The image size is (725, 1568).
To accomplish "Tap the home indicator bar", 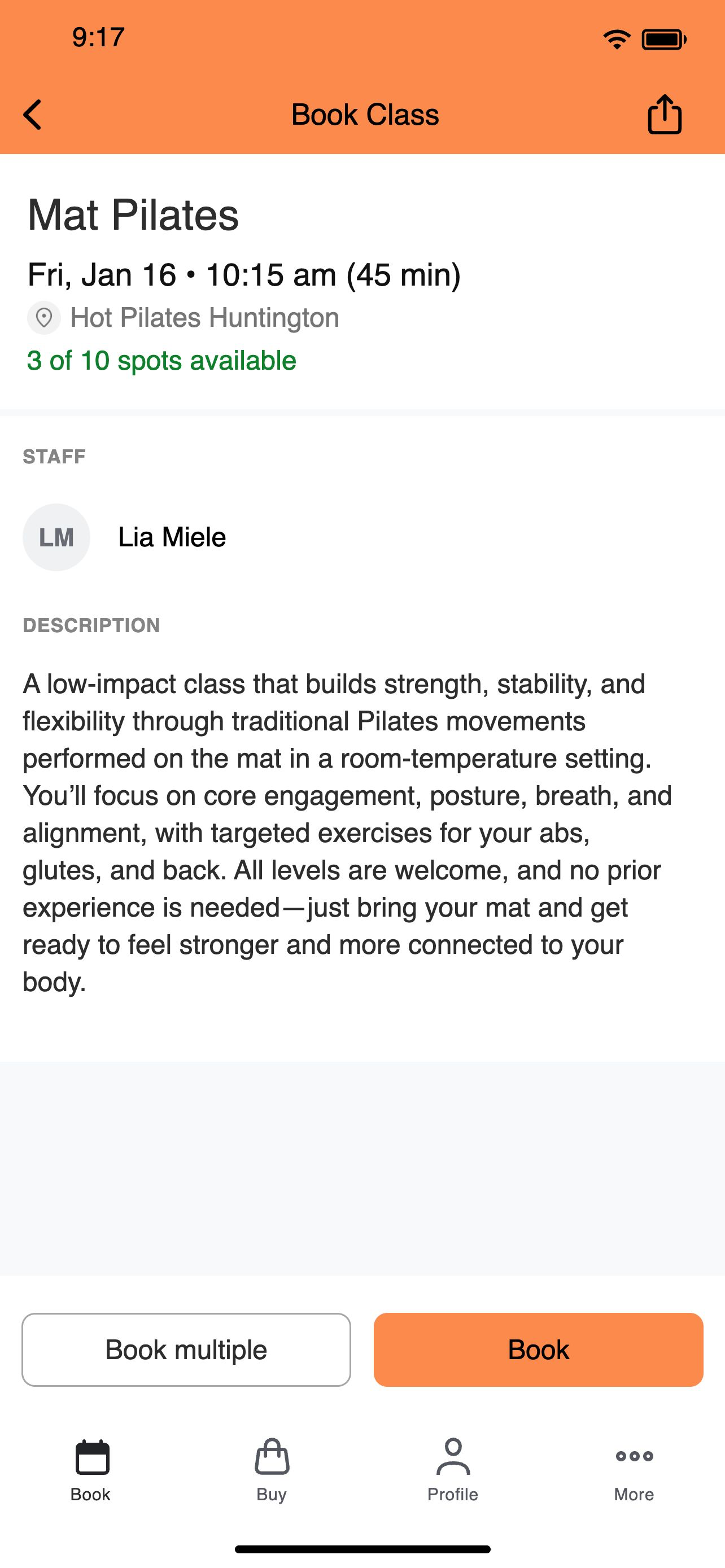I will (x=363, y=1549).
